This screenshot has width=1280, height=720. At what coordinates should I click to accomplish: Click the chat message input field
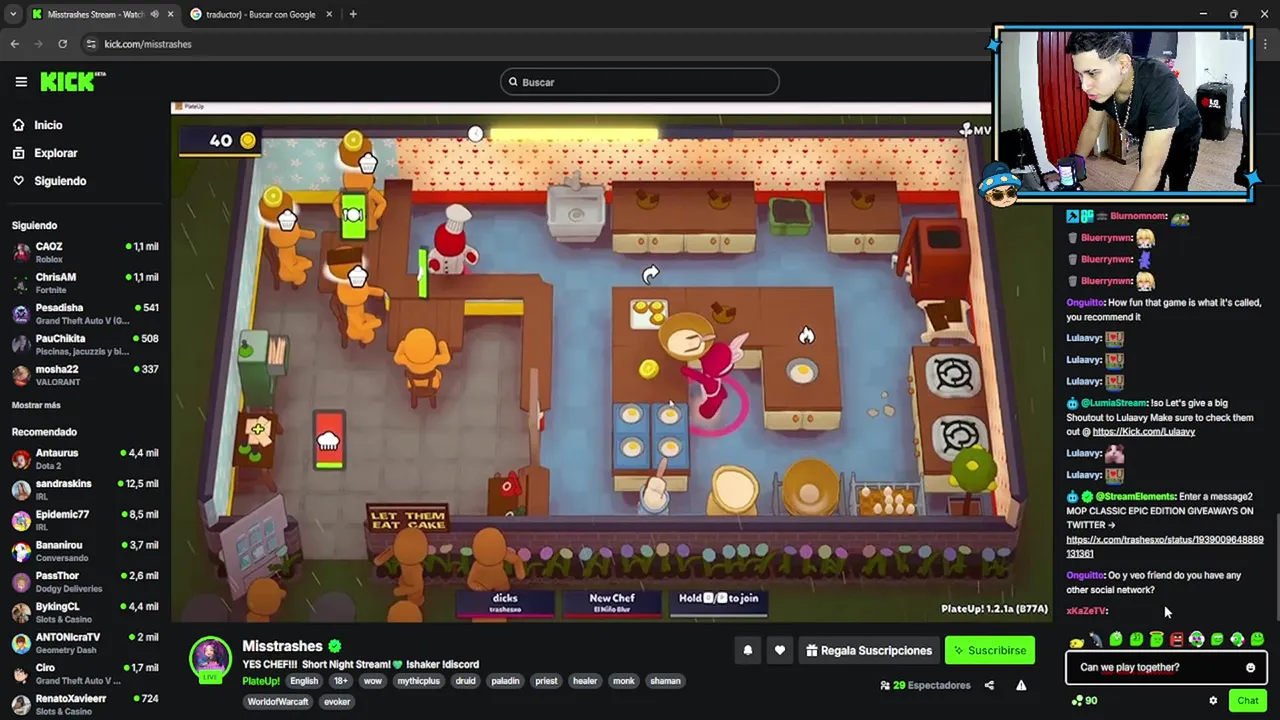tap(1155, 667)
